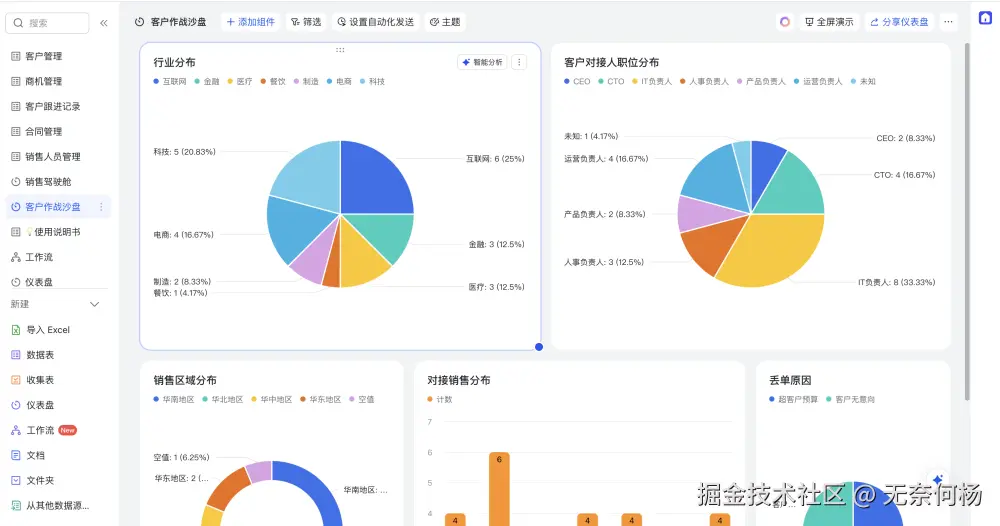Screen dimensions: 1000x526
Task: Open 行业分布 card three-dot menu
Action: [x=519, y=62]
